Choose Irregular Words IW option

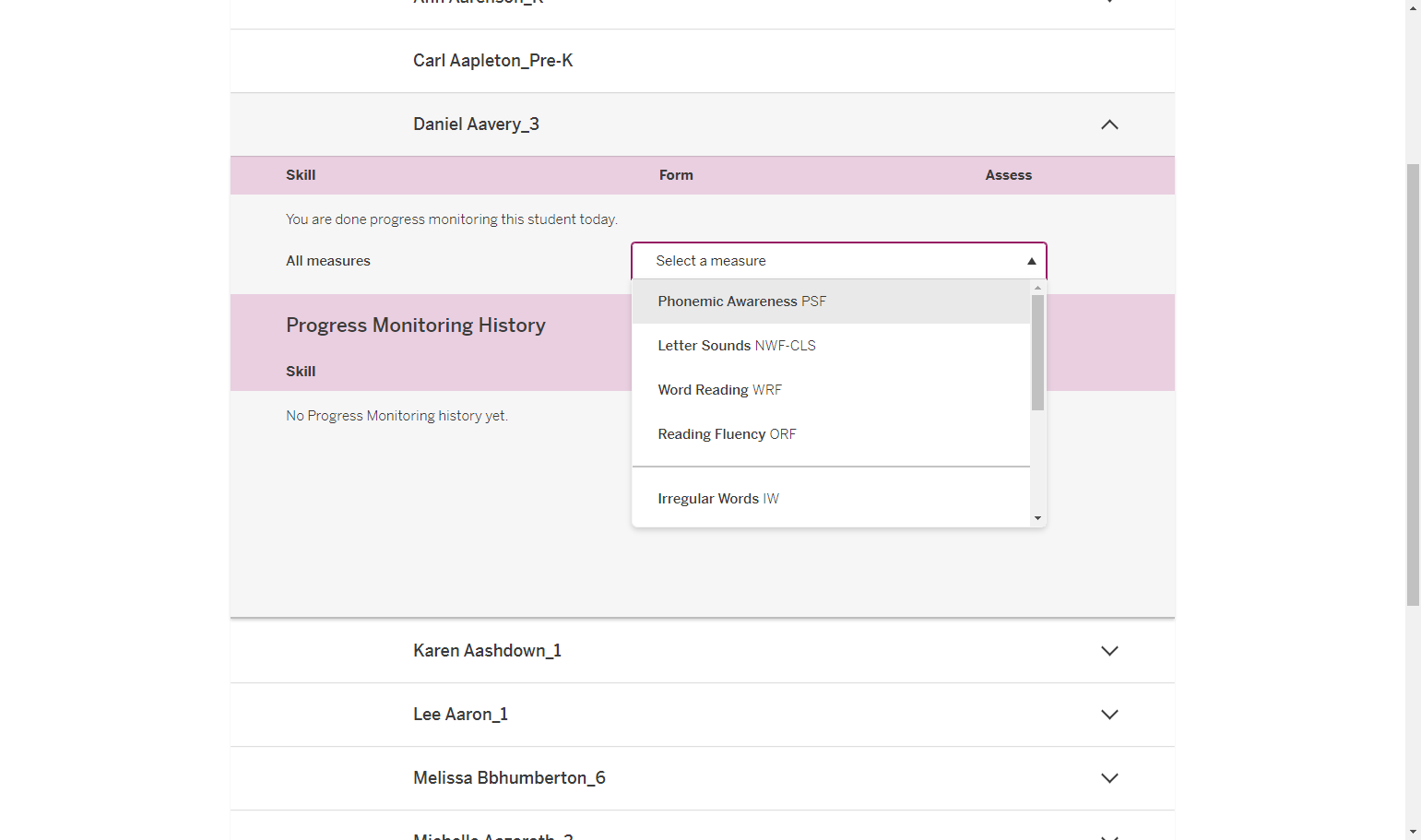(831, 499)
